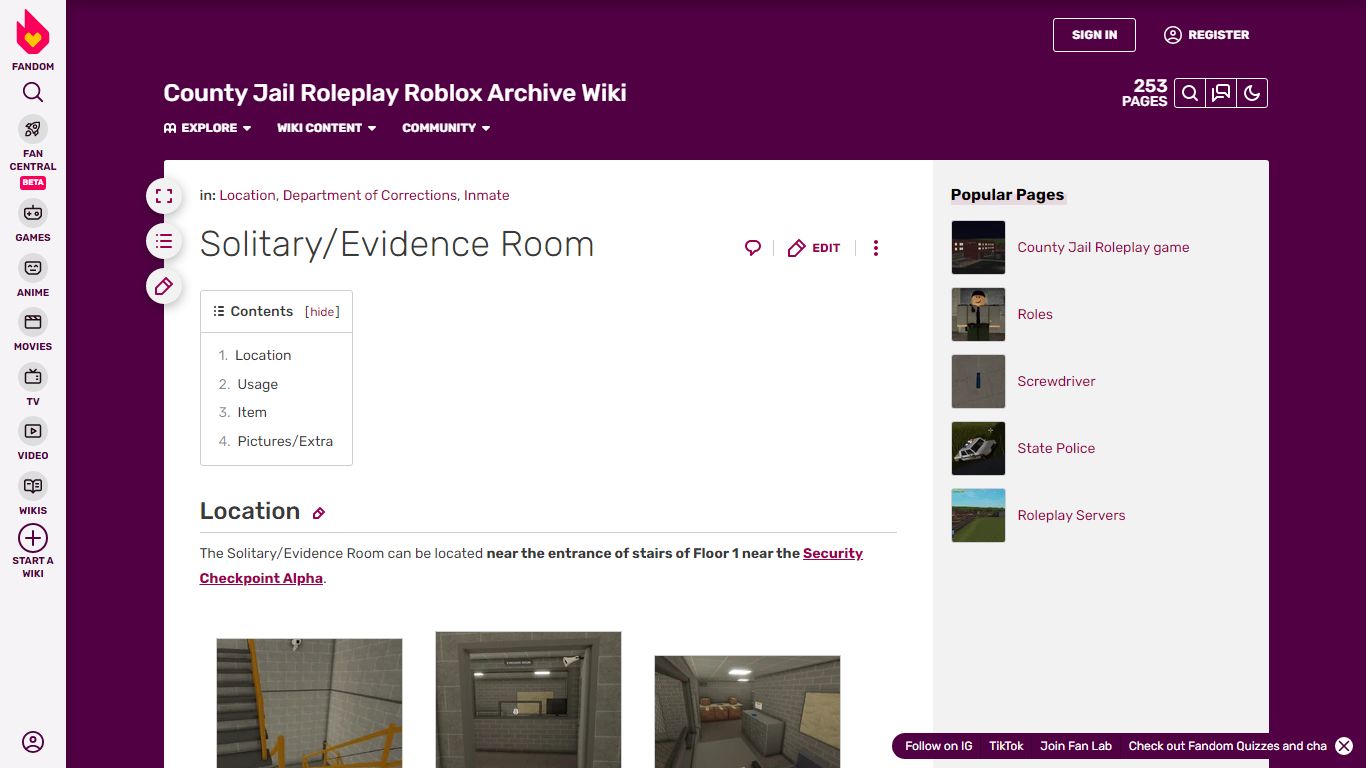Click the floating edit pencil icon
The image size is (1366, 768).
tap(164, 287)
